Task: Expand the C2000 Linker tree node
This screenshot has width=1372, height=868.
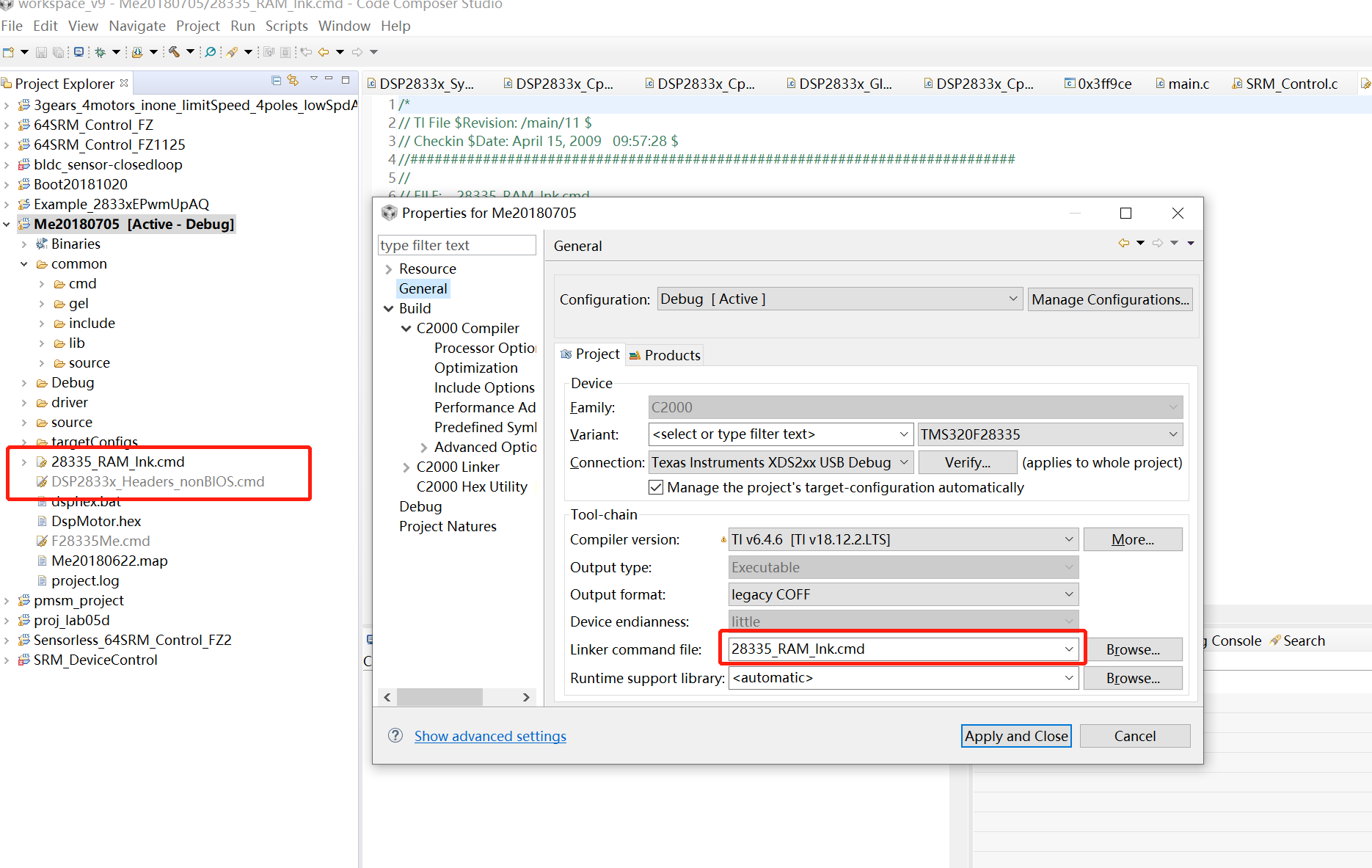Action: (406, 467)
